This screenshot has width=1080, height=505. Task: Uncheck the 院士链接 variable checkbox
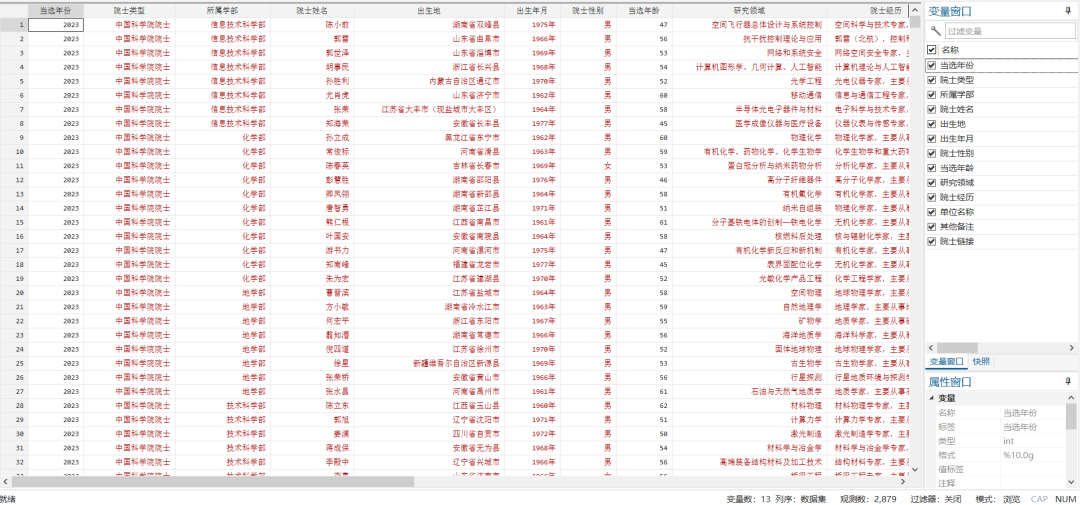(x=932, y=241)
